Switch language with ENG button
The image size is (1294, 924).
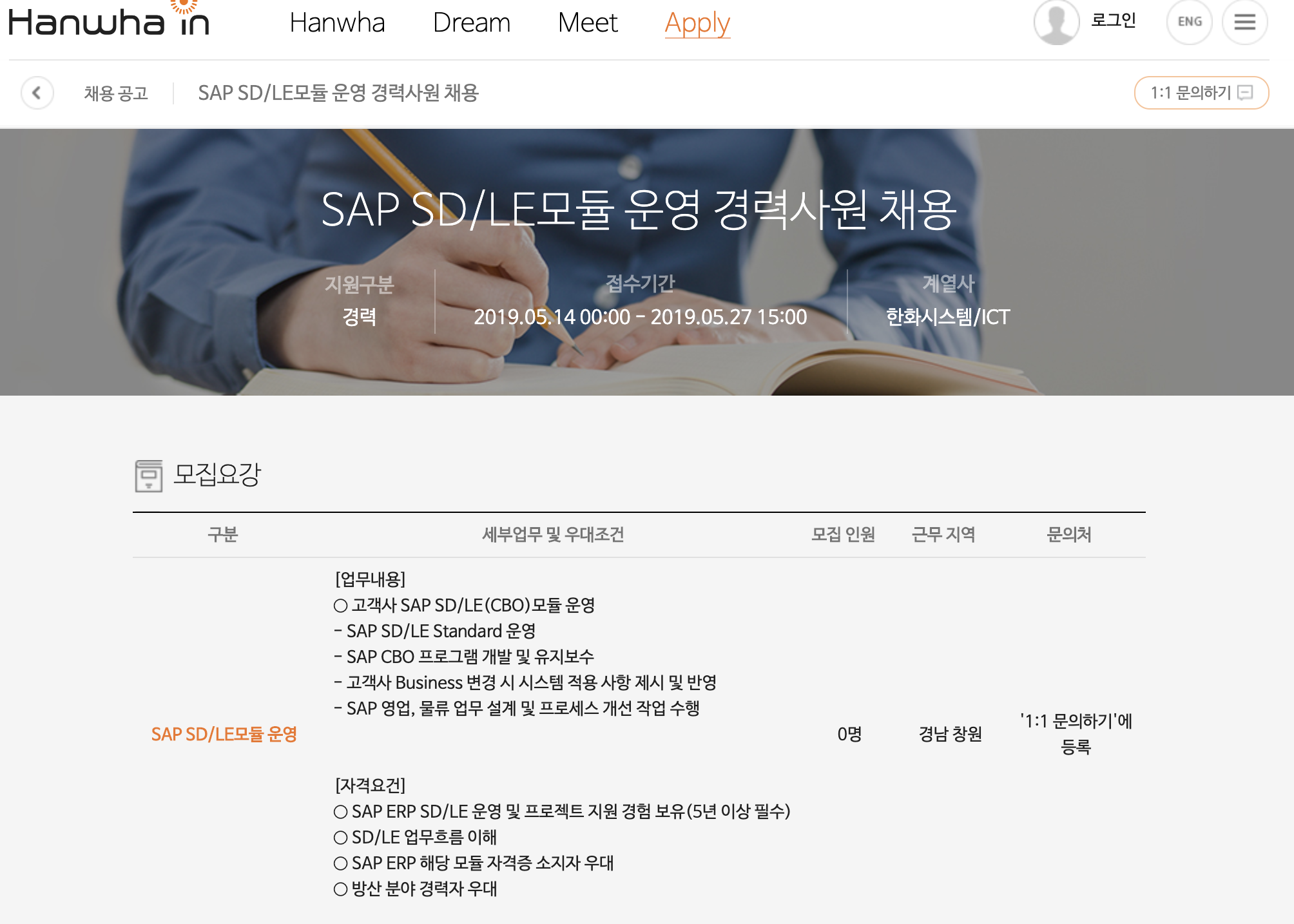(1190, 22)
